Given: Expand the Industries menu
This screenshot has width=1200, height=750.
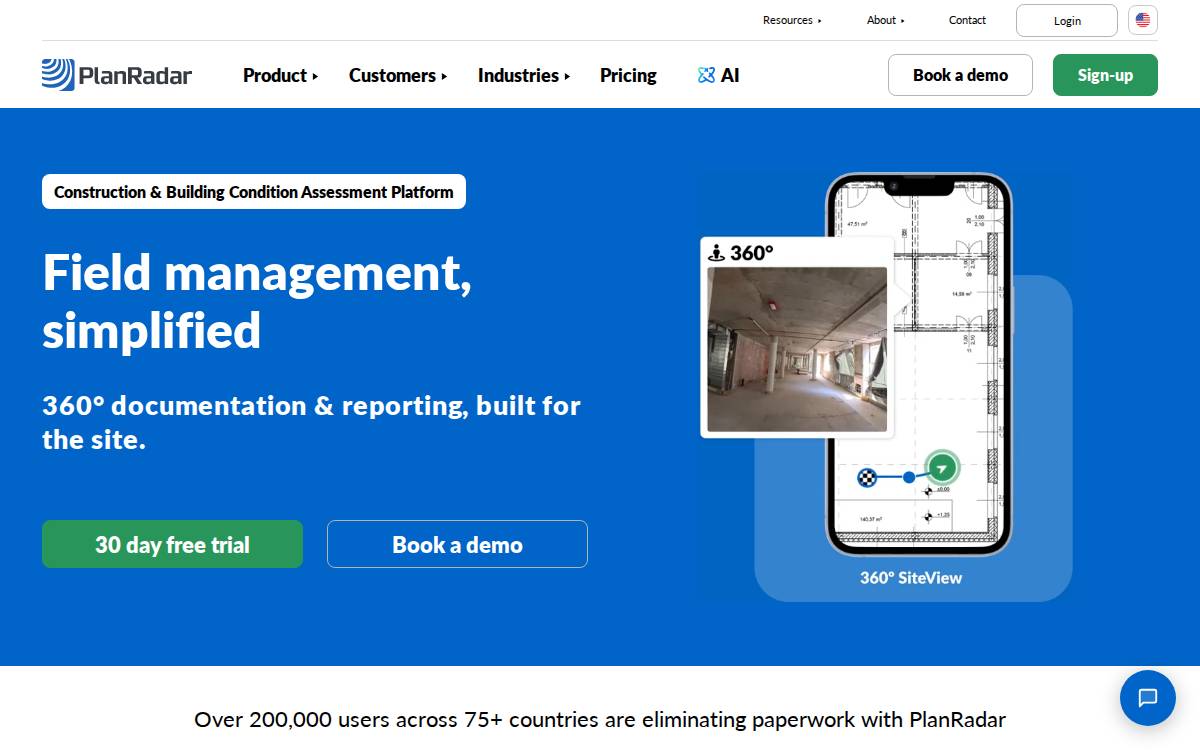Looking at the screenshot, I should click(x=524, y=75).
